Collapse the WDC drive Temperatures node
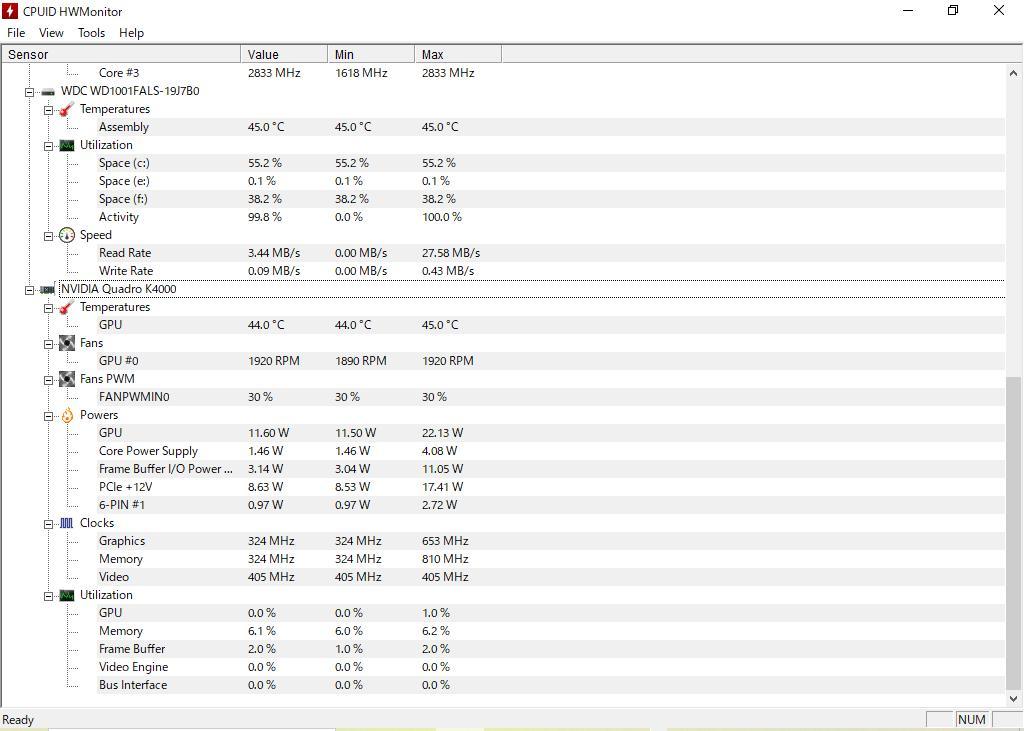 pyautogui.click(x=48, y=110)
